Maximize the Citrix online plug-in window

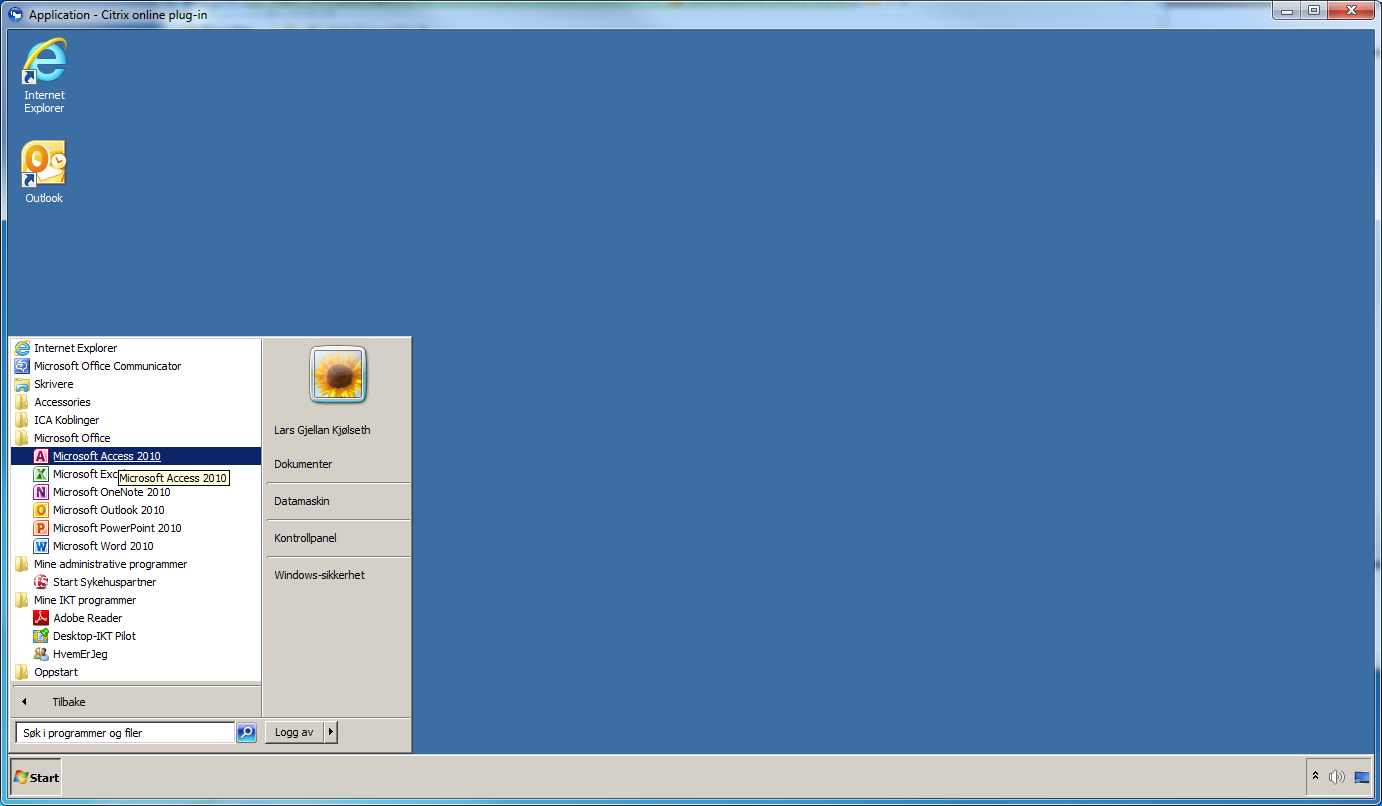(x=1313, y=11)
